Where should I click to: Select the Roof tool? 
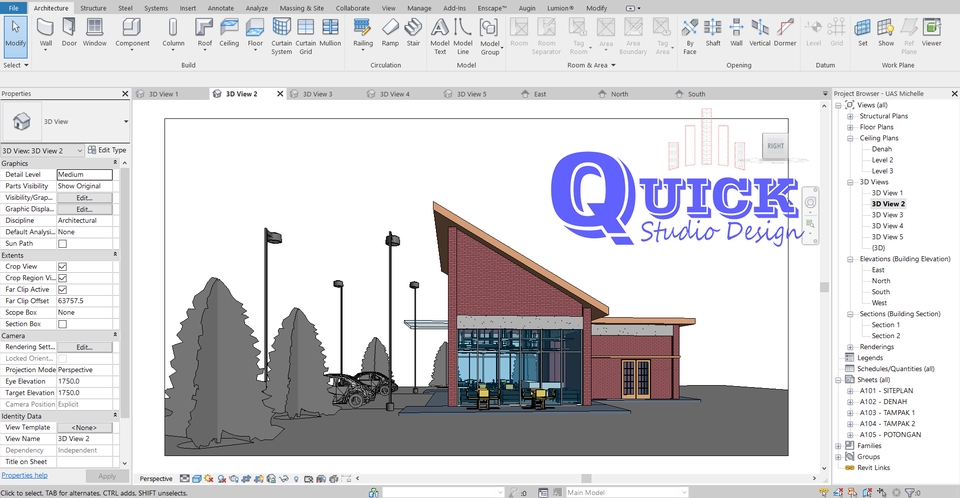click(204, 33)
